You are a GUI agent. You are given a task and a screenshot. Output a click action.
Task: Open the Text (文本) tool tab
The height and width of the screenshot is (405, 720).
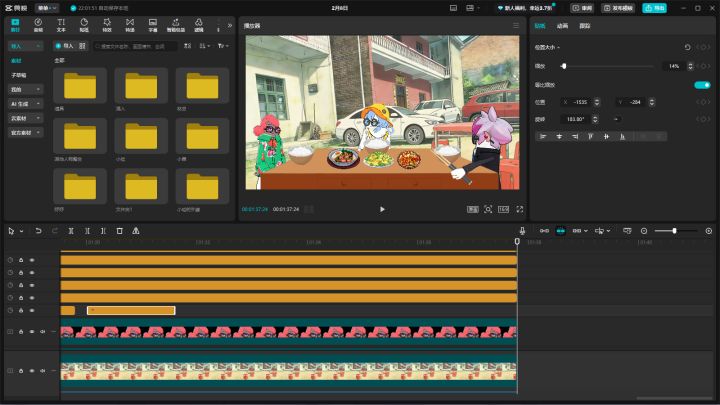[x=62, y=24]
